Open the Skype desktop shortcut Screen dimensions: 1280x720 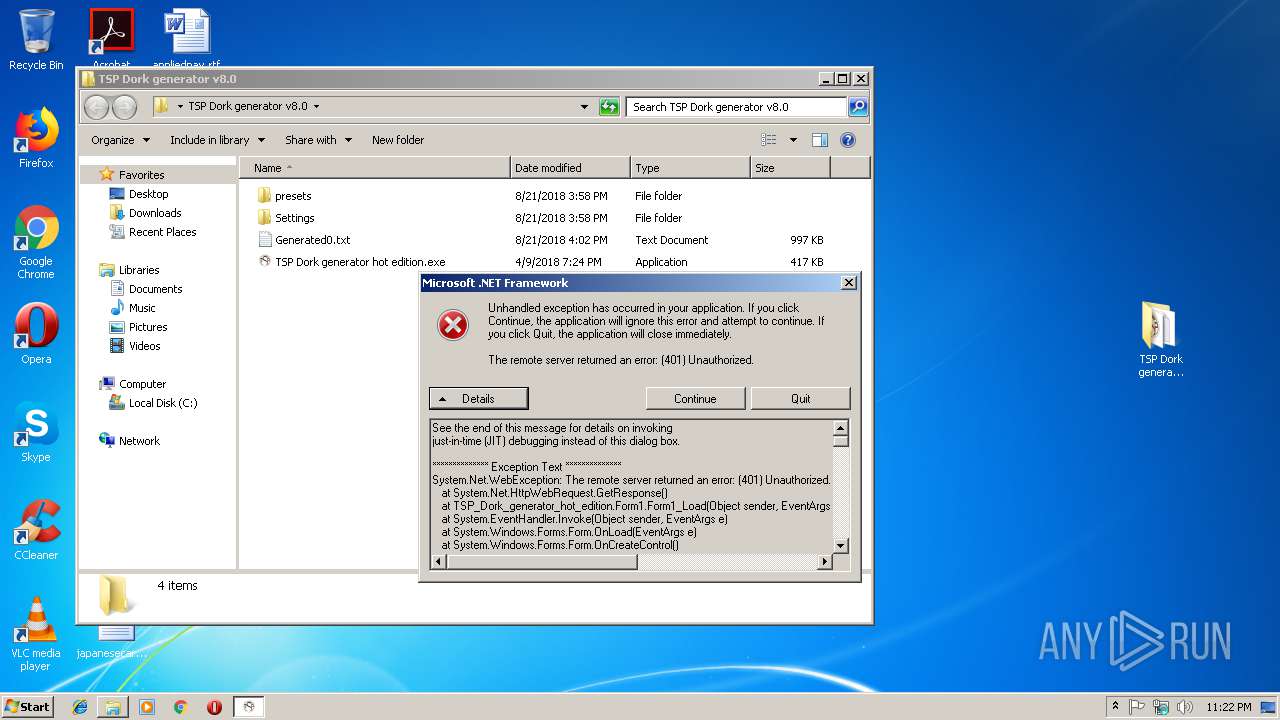[x=36, y=432]
